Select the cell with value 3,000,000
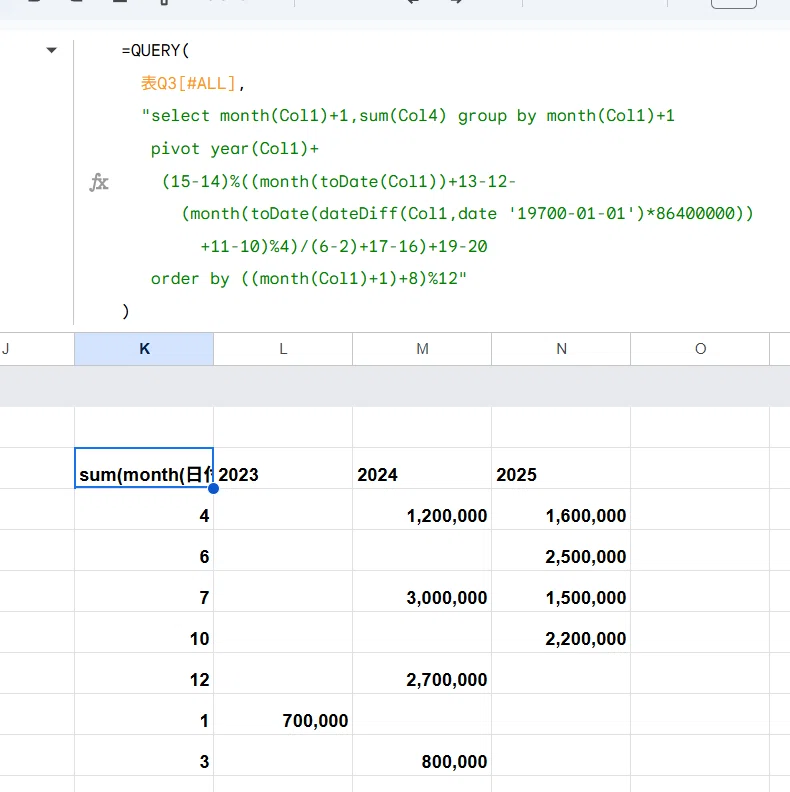Image resolution: width=790 pixels, height=792 pixels. 422,591
